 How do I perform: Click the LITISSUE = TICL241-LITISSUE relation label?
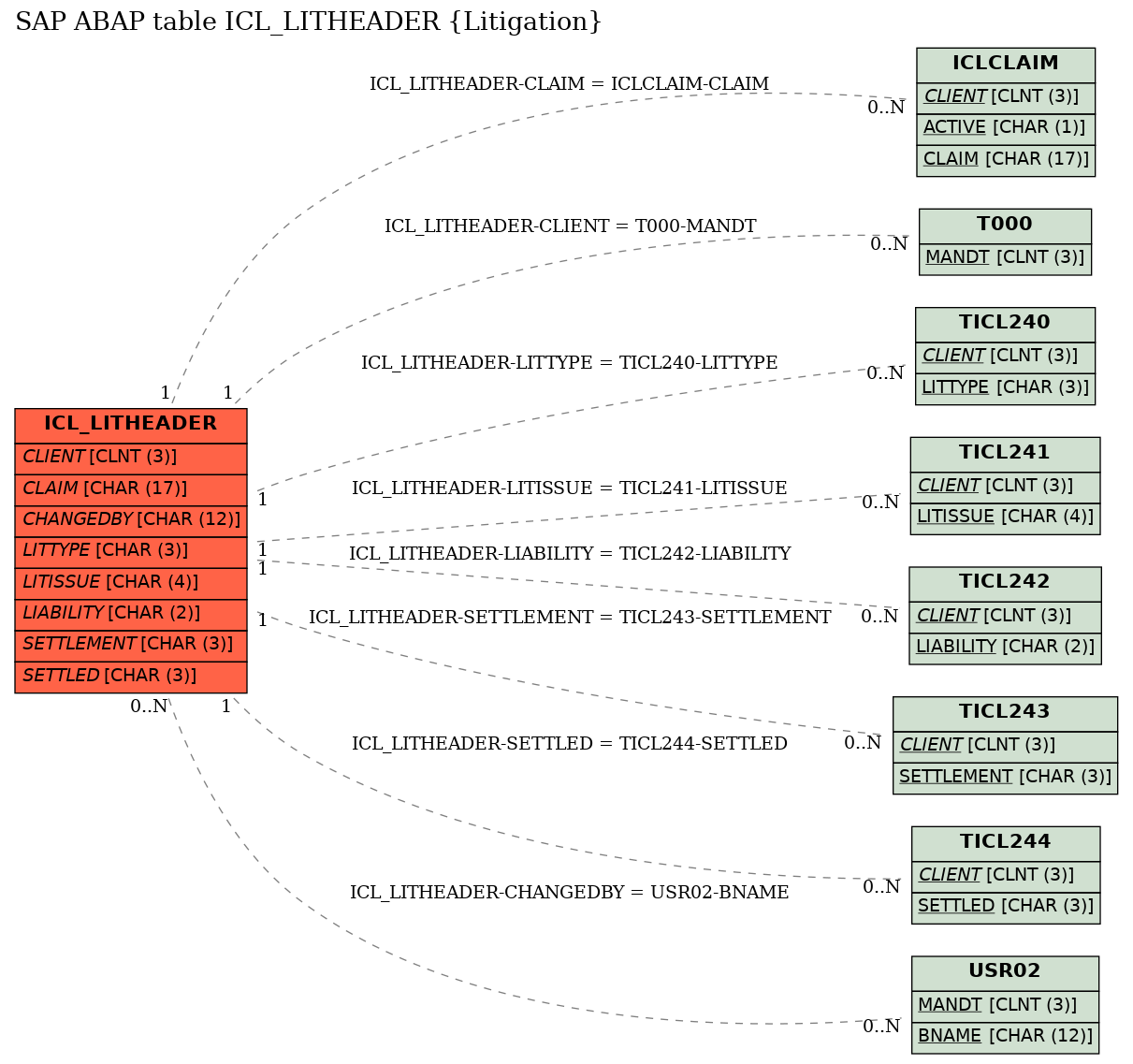pyautogui.click(x=569, y=488)
